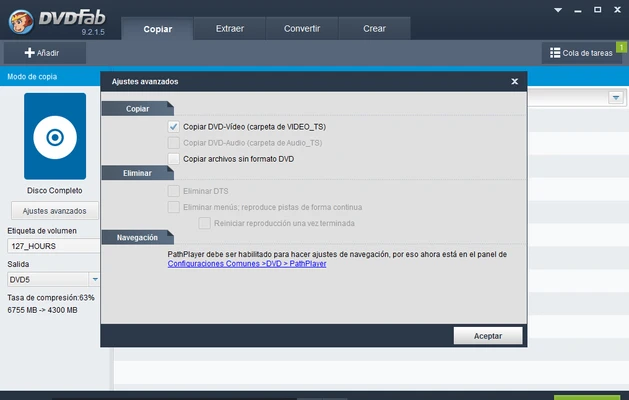Maximize the DVDFab window
The image size is (629, 400).
(598, 10)
